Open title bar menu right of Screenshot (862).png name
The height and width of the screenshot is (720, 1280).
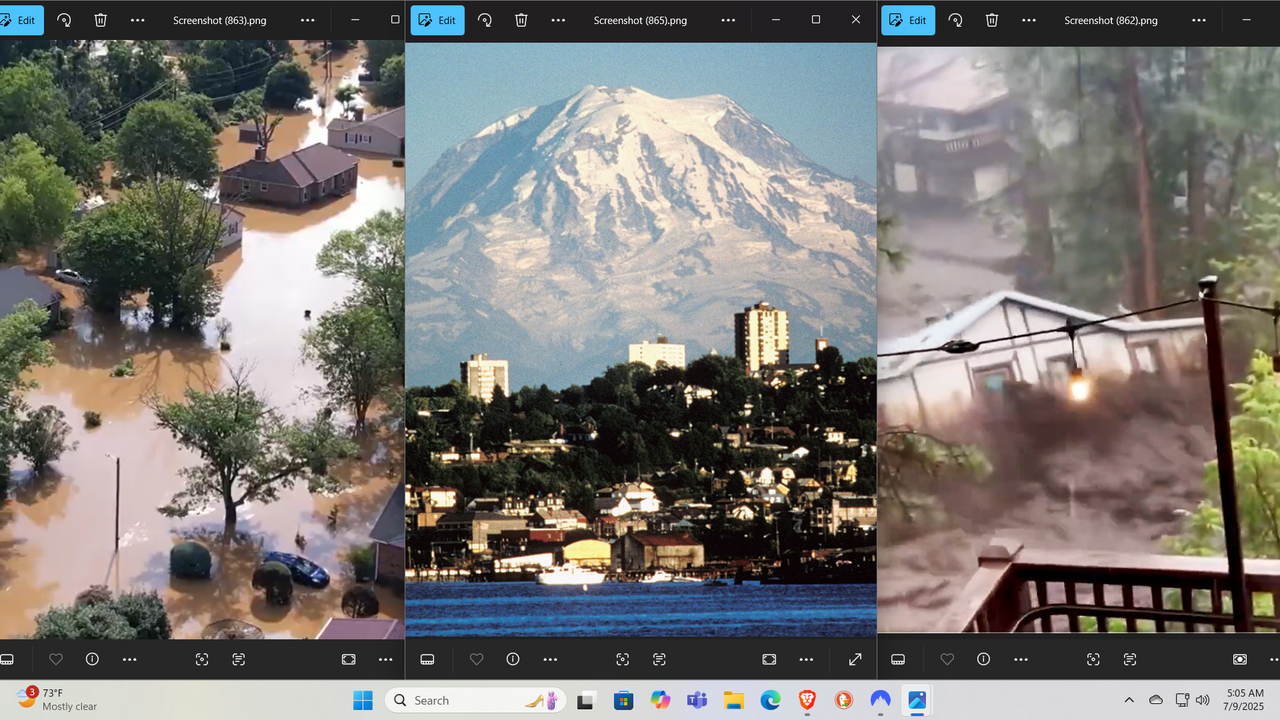[1199, 20]
